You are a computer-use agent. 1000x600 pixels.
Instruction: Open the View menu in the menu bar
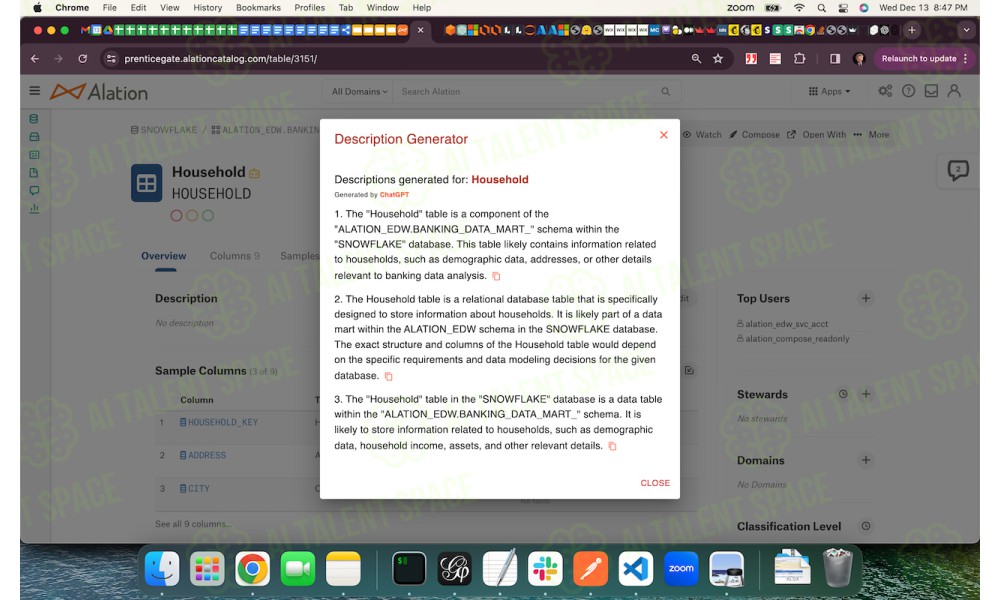click(x=170, y=8)
